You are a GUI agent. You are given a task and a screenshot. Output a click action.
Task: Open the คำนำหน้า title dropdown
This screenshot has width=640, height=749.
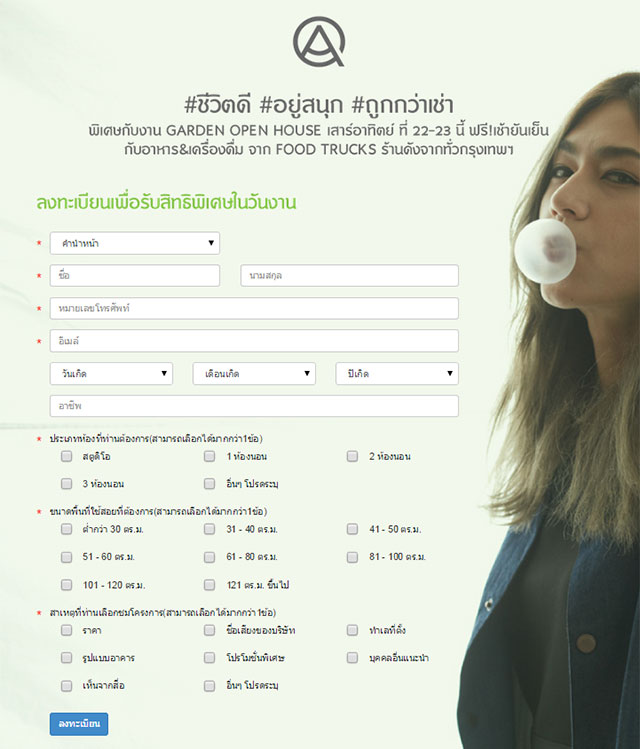click(135, 243)
